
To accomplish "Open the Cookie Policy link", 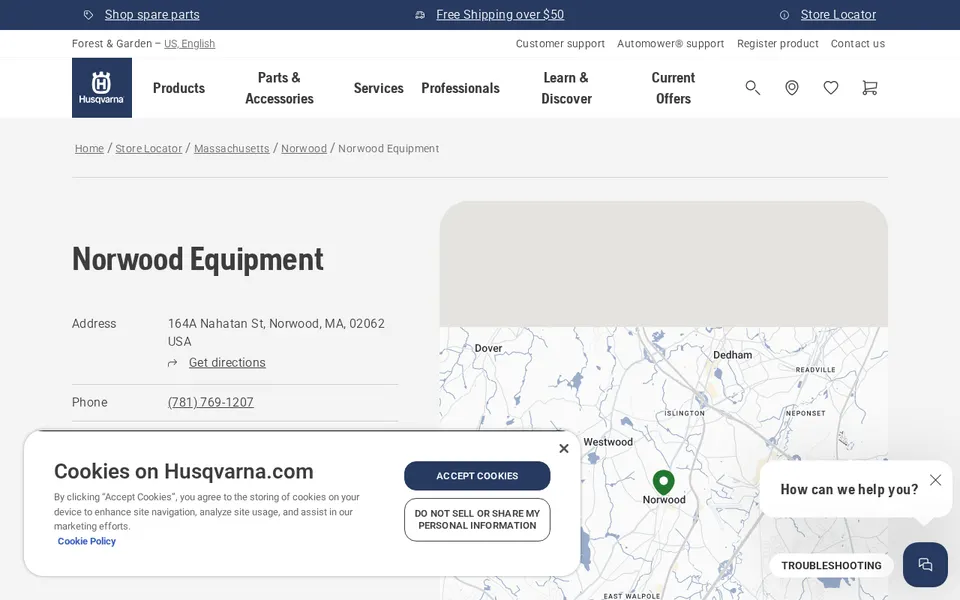I will pos(86,541).
